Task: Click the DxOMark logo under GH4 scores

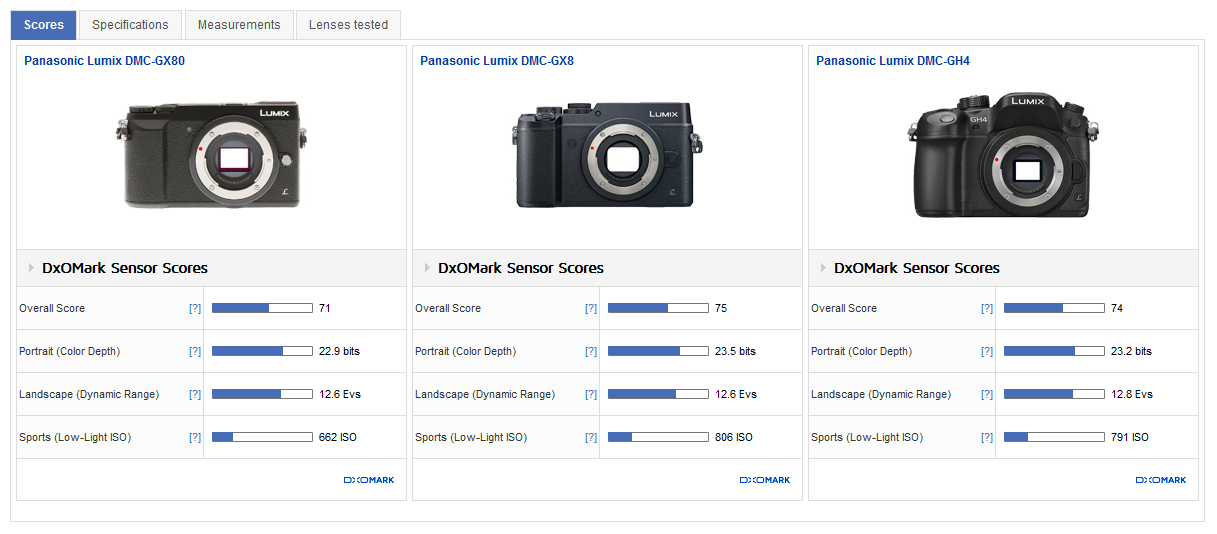Action: (x=1161, y=480)
